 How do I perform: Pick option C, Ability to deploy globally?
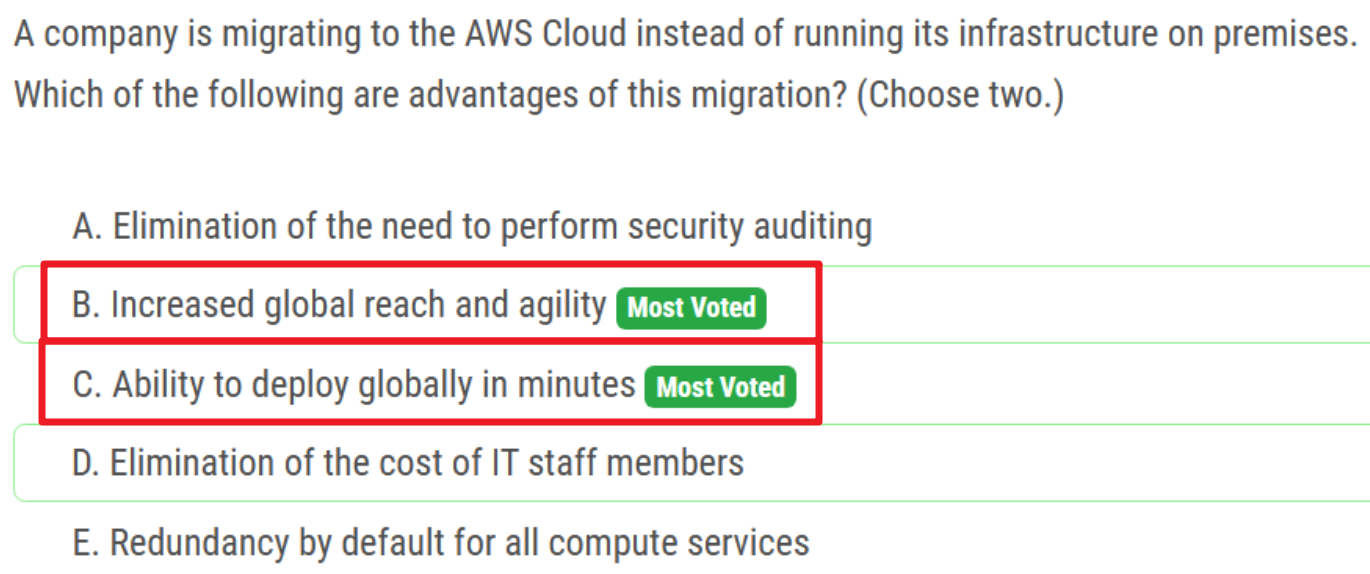pos(354,385)
